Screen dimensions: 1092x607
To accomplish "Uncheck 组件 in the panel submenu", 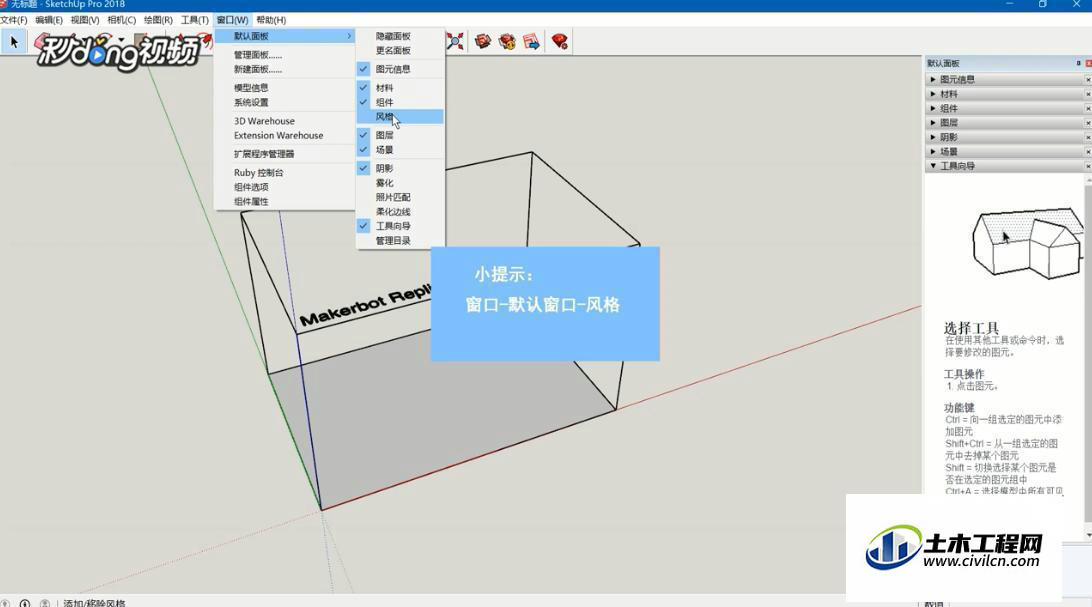I will [x=400, y=102].
